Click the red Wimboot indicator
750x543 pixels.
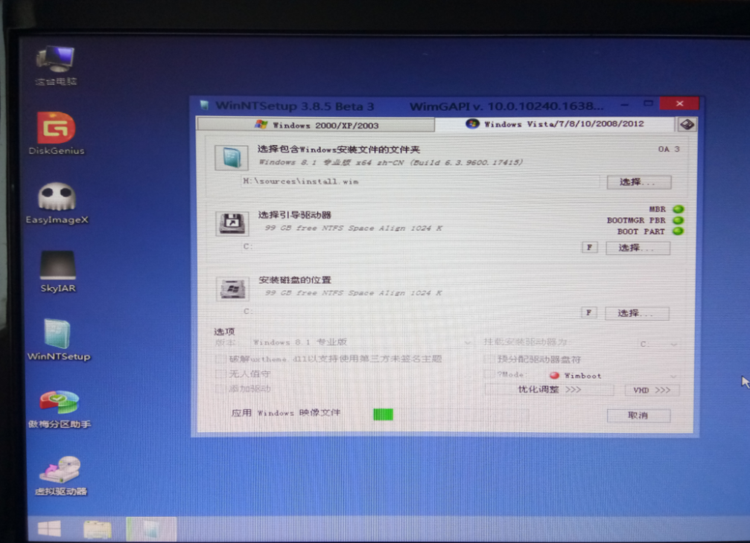pos(555,376)
